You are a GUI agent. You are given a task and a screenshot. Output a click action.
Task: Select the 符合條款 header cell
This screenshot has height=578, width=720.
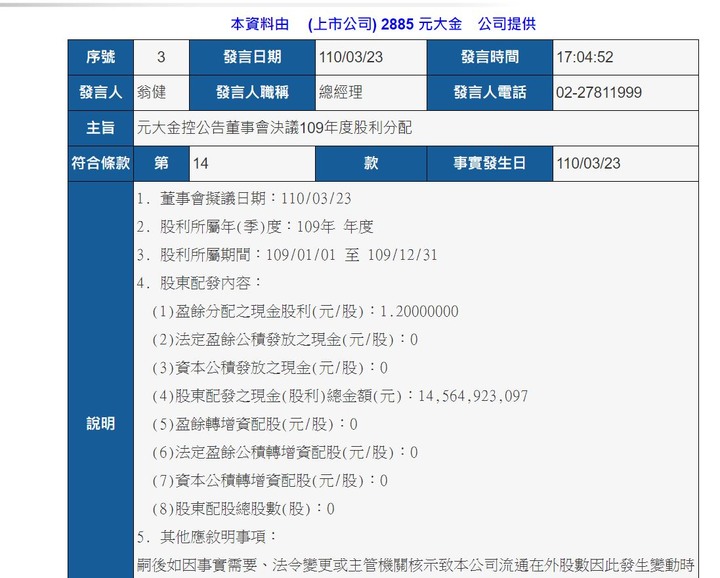click(101, 163)
